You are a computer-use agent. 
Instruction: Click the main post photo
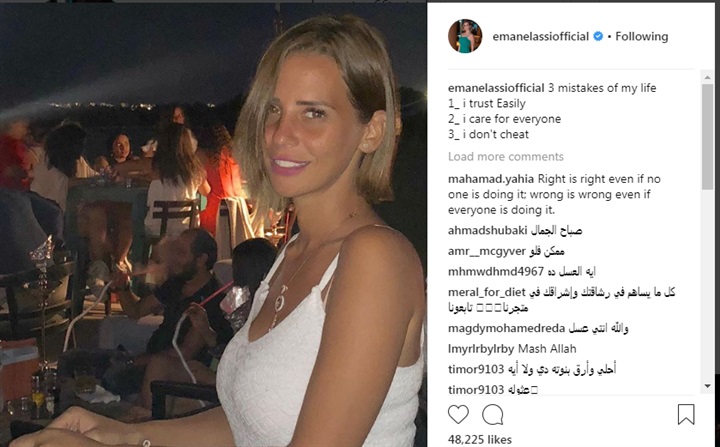(213, 225)
